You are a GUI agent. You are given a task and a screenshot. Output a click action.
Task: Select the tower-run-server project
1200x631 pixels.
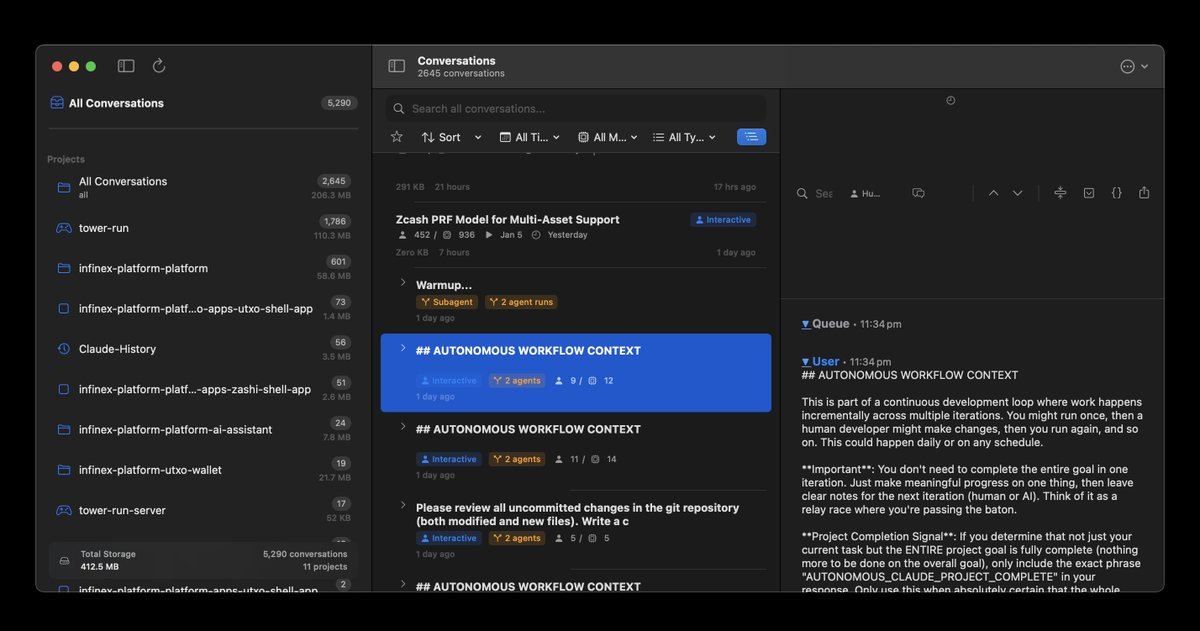(x=203, y=510)
